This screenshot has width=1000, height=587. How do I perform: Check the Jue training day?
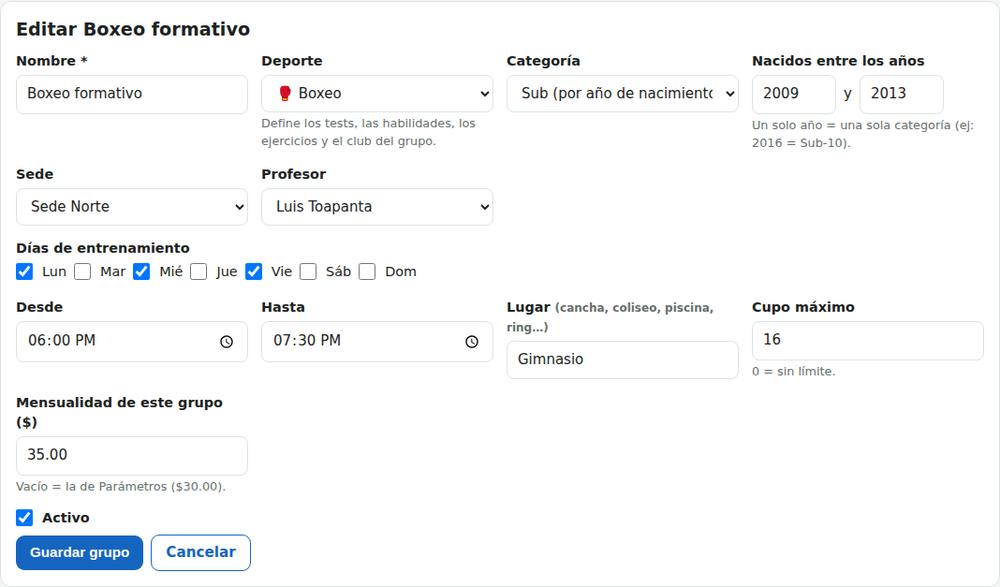point(198,272)
